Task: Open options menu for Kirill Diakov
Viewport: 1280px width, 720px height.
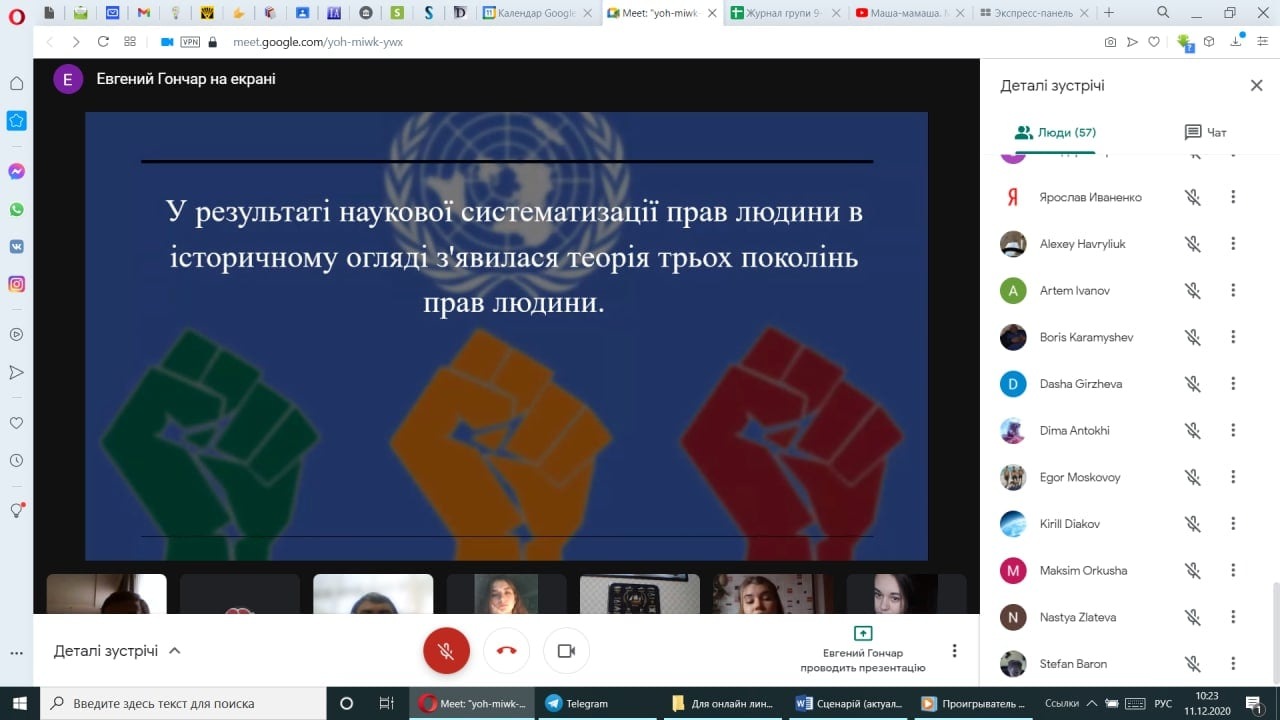Action: (x=1233, y=524)
